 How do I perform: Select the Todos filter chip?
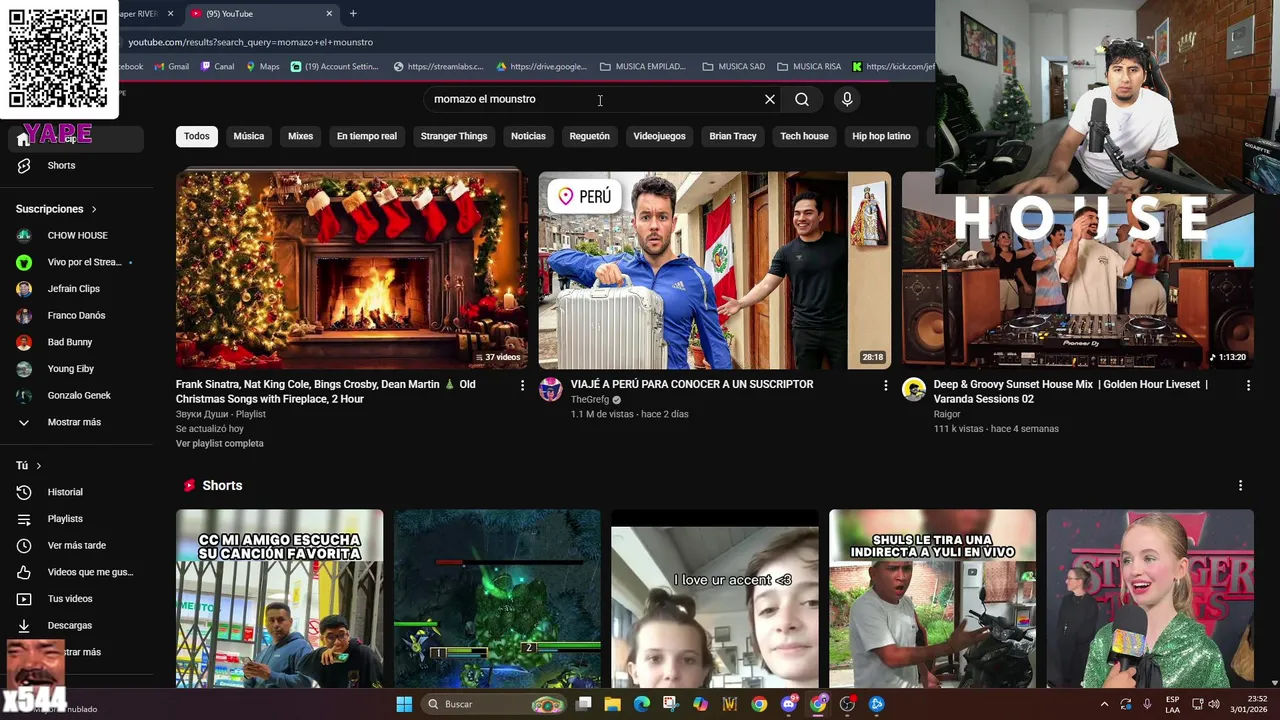[197, 136]
